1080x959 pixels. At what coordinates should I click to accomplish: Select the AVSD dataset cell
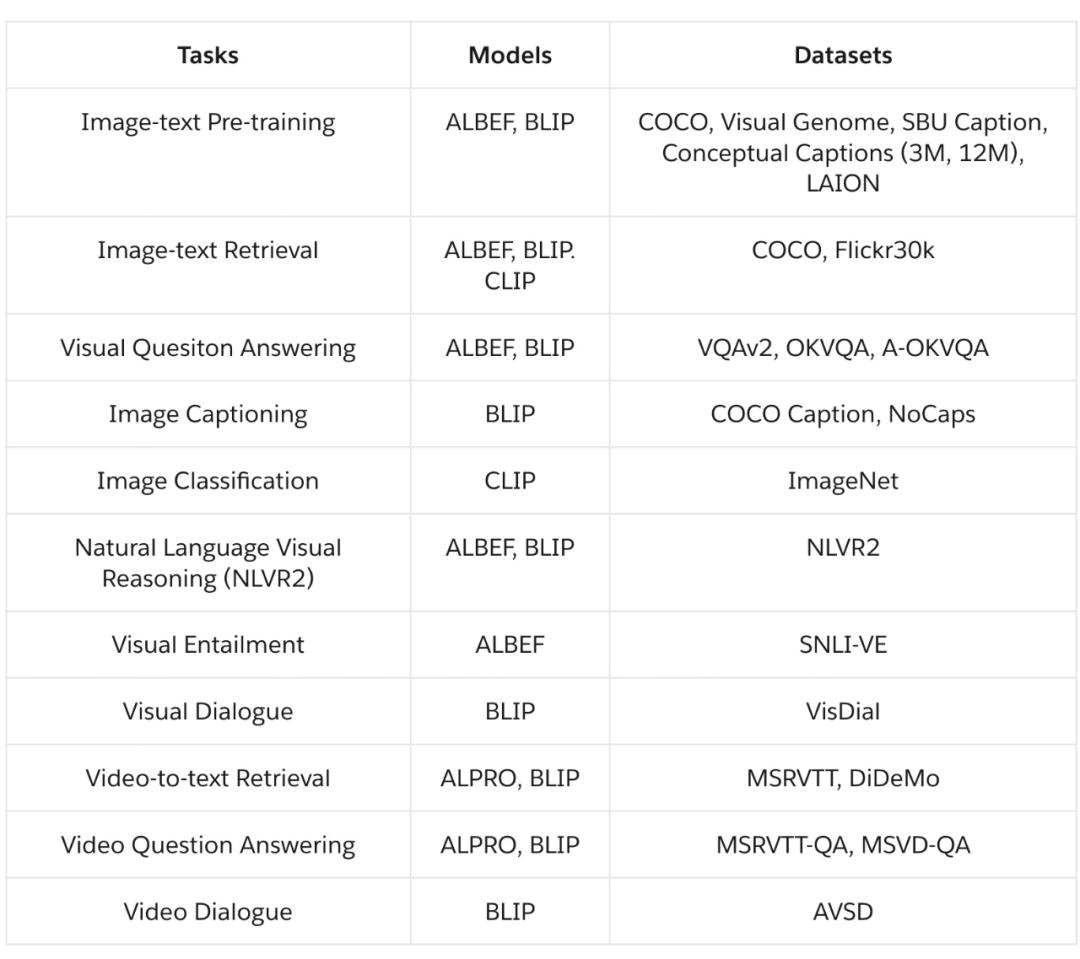tap(842, 912)
